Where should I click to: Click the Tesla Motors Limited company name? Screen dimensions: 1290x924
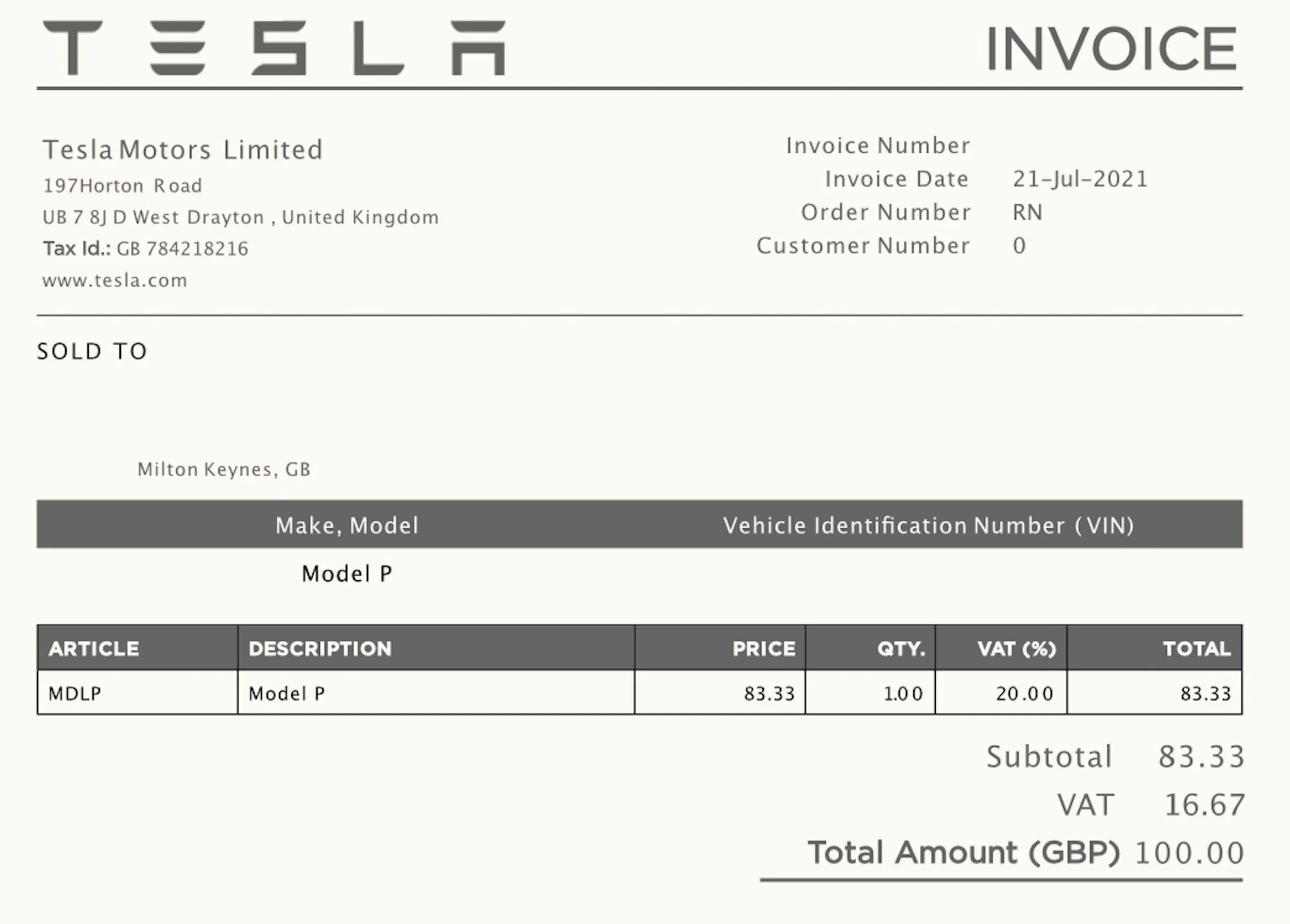pyautogui.click(x=183, y=150)
